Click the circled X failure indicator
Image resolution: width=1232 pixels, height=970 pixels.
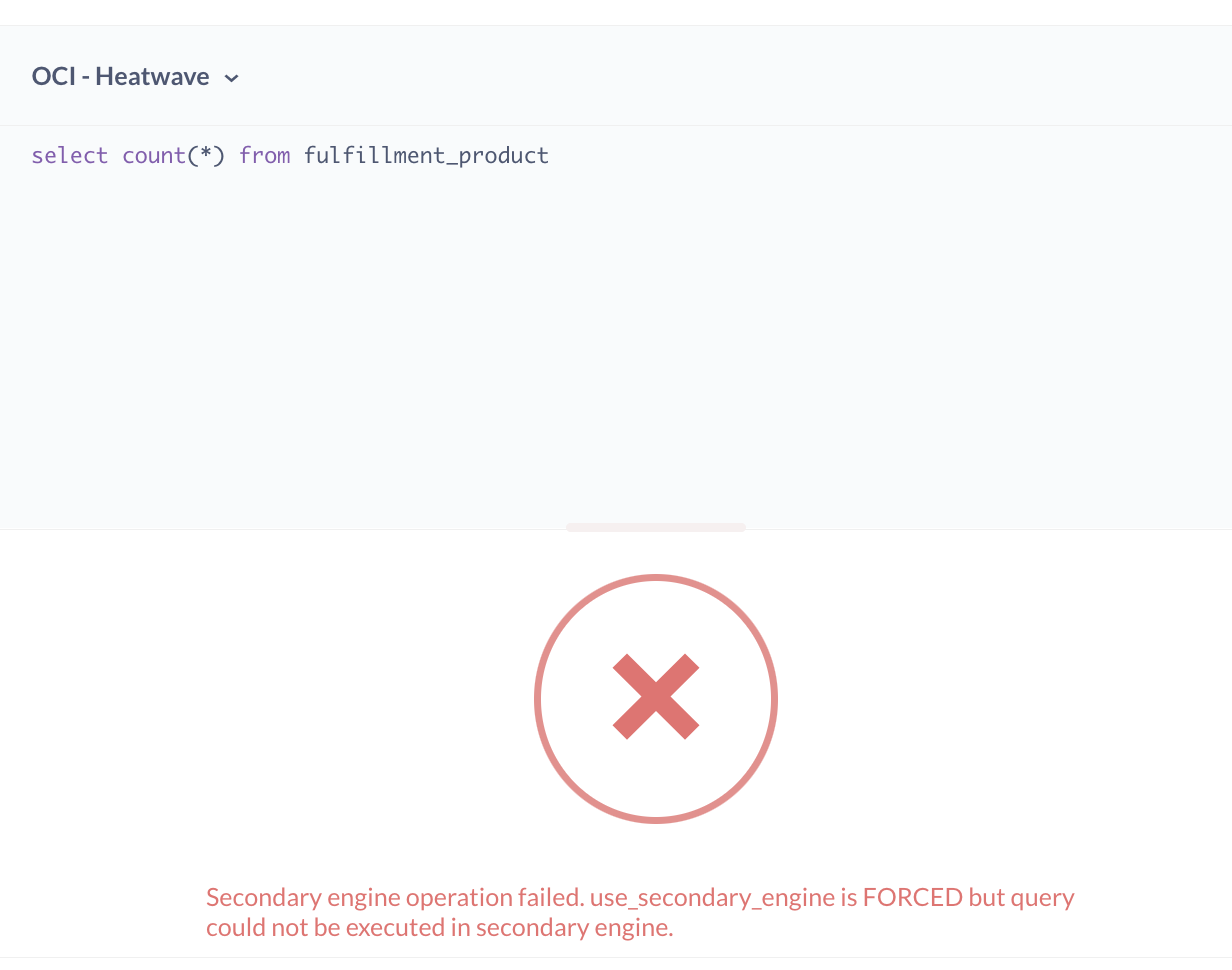click(656, 698)
